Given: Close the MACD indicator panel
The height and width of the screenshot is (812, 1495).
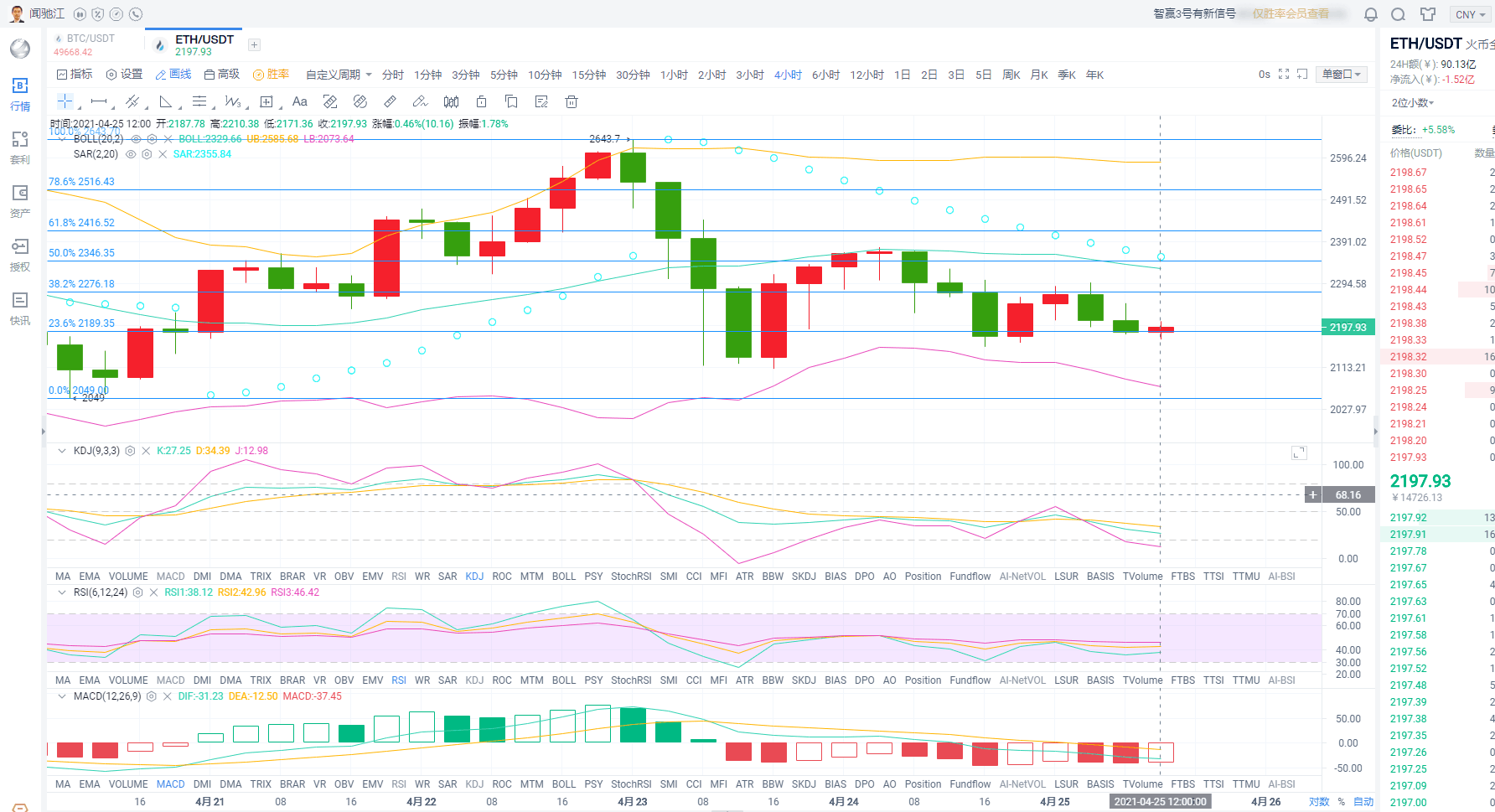Looking at the screenshot, I should click(167, 696).
